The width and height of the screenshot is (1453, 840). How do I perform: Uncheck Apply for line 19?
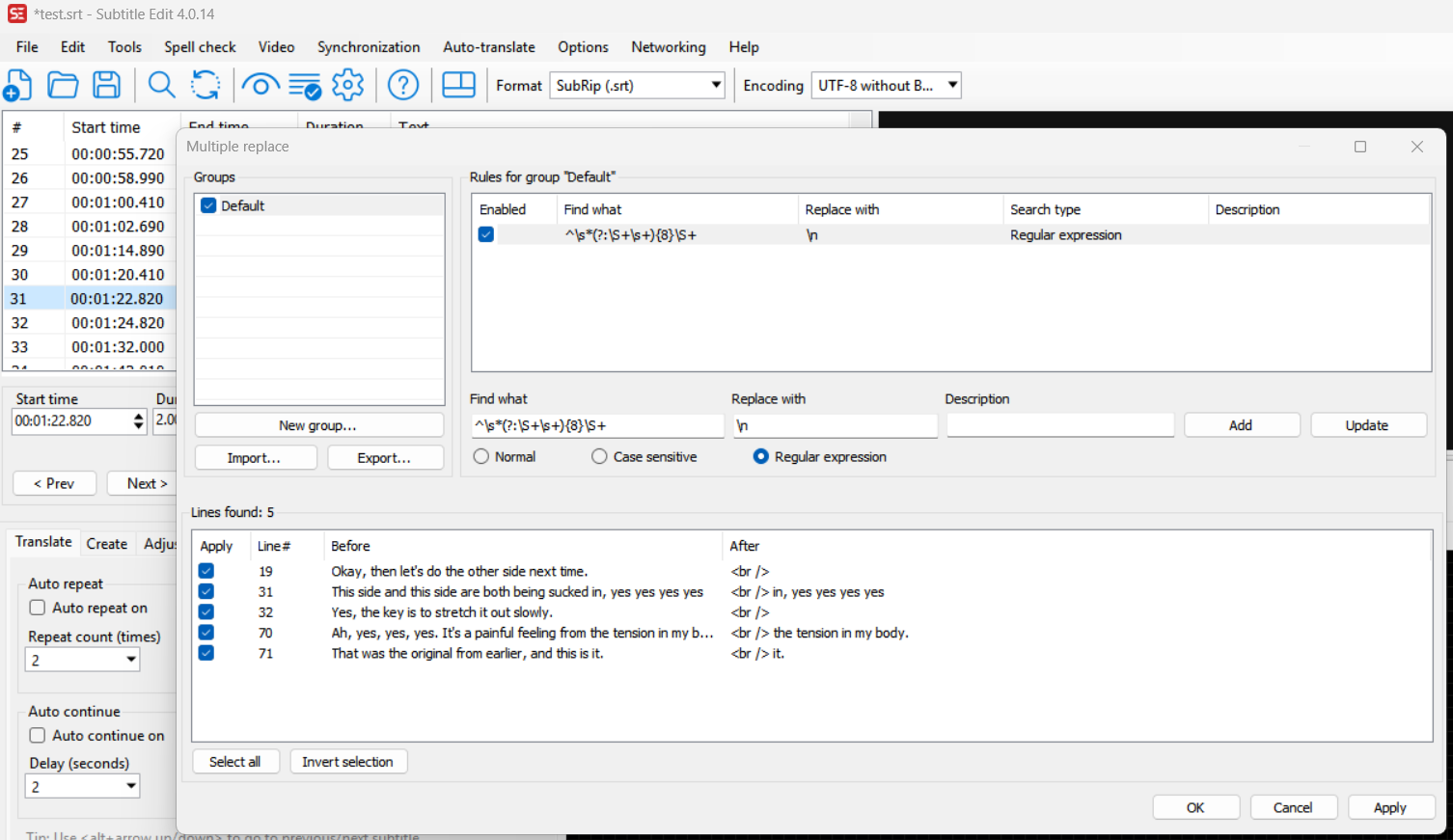(206, 571)
